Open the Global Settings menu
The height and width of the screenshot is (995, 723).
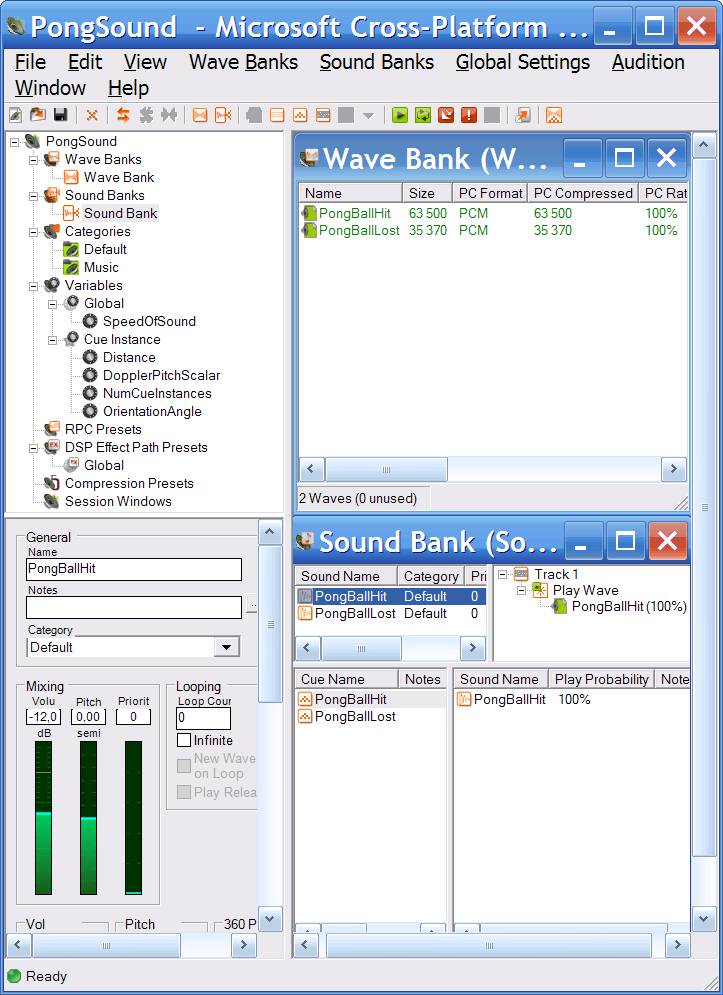pyautogui.click(x=522, y=62)
